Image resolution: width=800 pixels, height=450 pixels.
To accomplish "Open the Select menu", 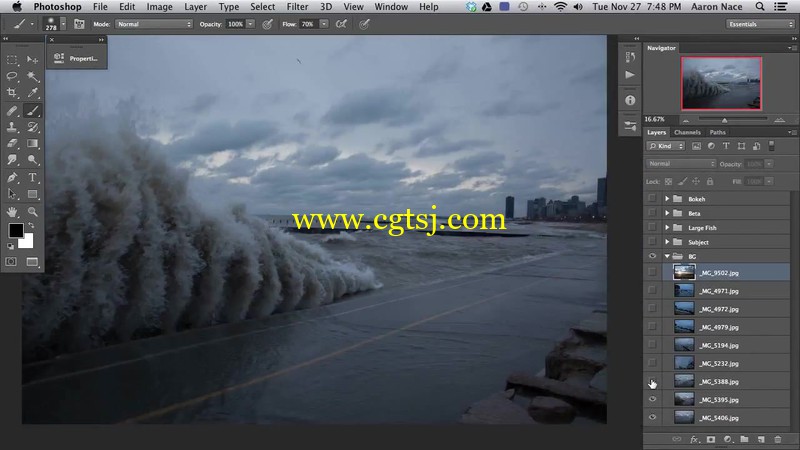I will [262, 7].
